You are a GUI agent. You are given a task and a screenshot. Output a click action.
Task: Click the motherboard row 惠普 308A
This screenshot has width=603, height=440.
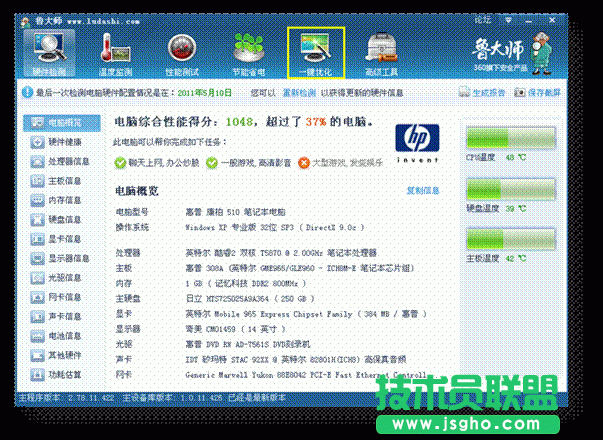click(x=265, y=268)
